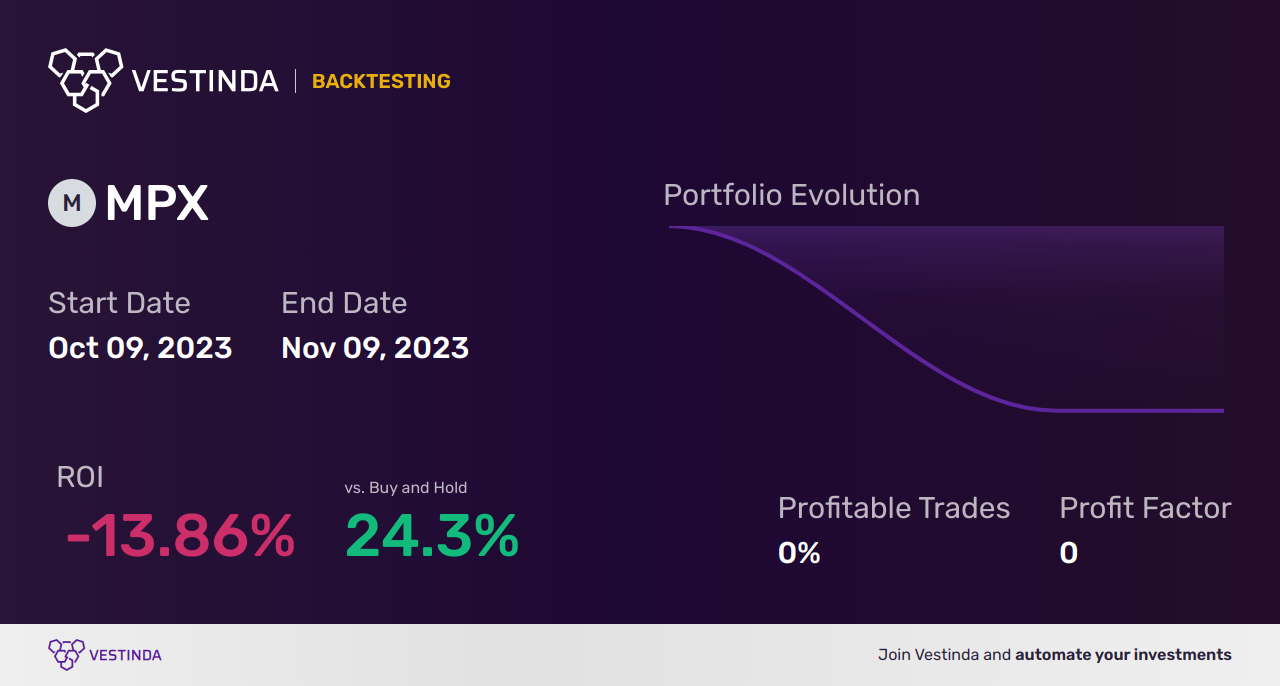The width and height of the screenshot is (1280, 686).
Task: Click the ROI value -13.86%
Action: pos(180,536)
